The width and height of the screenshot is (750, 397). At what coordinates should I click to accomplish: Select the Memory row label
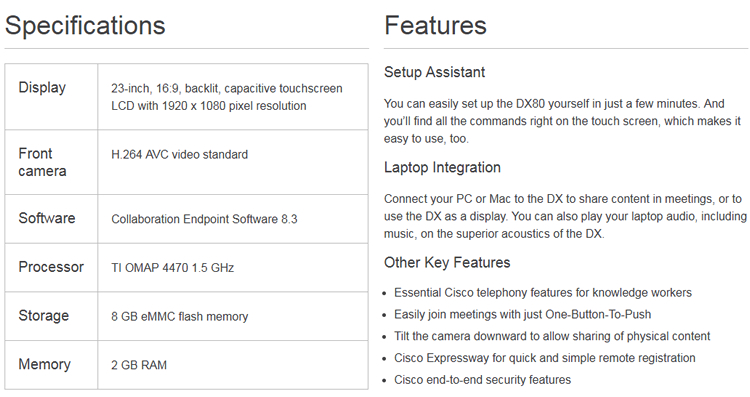pos(44,364)
